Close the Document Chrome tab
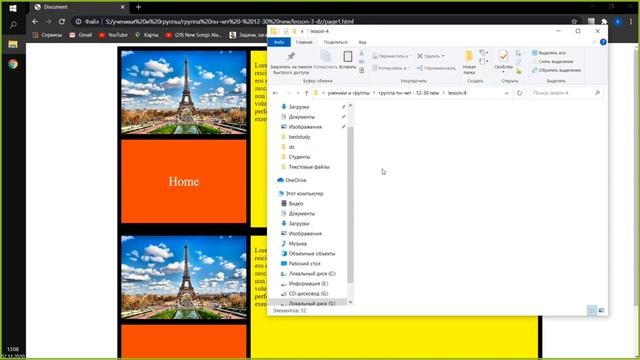Viewport: 640px width, 360px height. click(122, 7)
